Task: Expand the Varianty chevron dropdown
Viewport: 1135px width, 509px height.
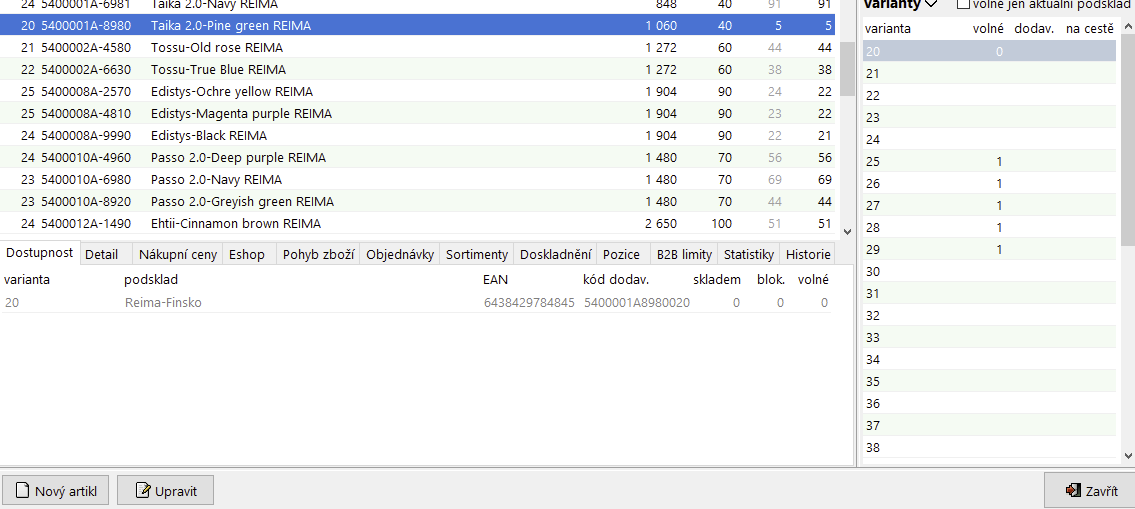Action: click(x=930, y=4)
